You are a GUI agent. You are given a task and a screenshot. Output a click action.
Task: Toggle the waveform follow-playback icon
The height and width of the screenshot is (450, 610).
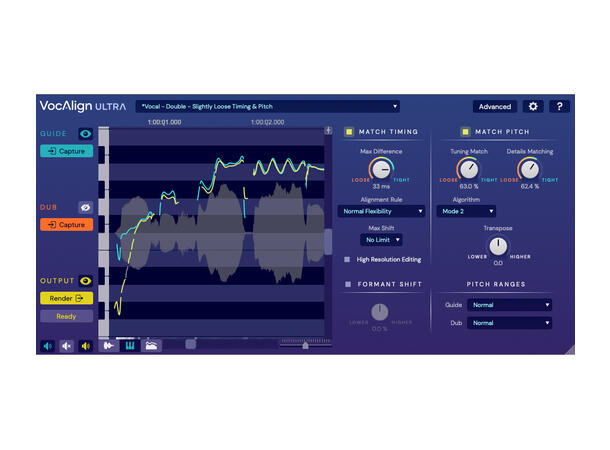(109, 345)
